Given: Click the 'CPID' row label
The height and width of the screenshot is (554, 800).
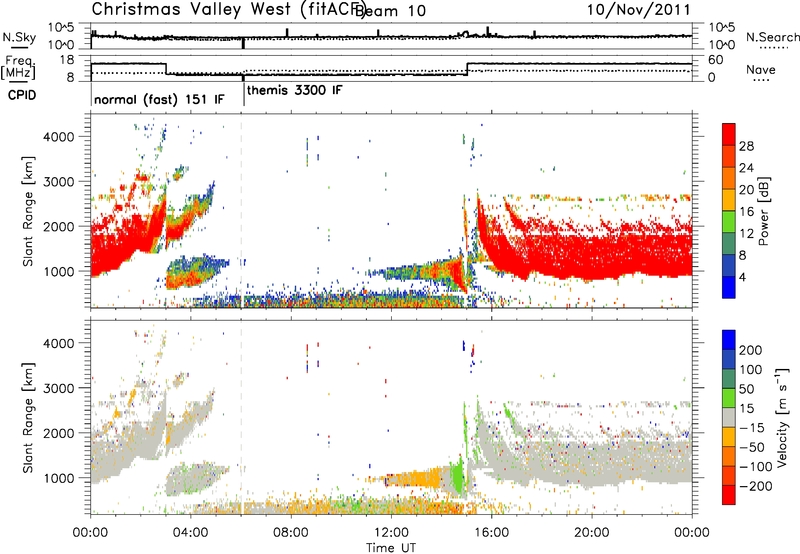Looking at the screenshot, I should click(x=22, y=95).
